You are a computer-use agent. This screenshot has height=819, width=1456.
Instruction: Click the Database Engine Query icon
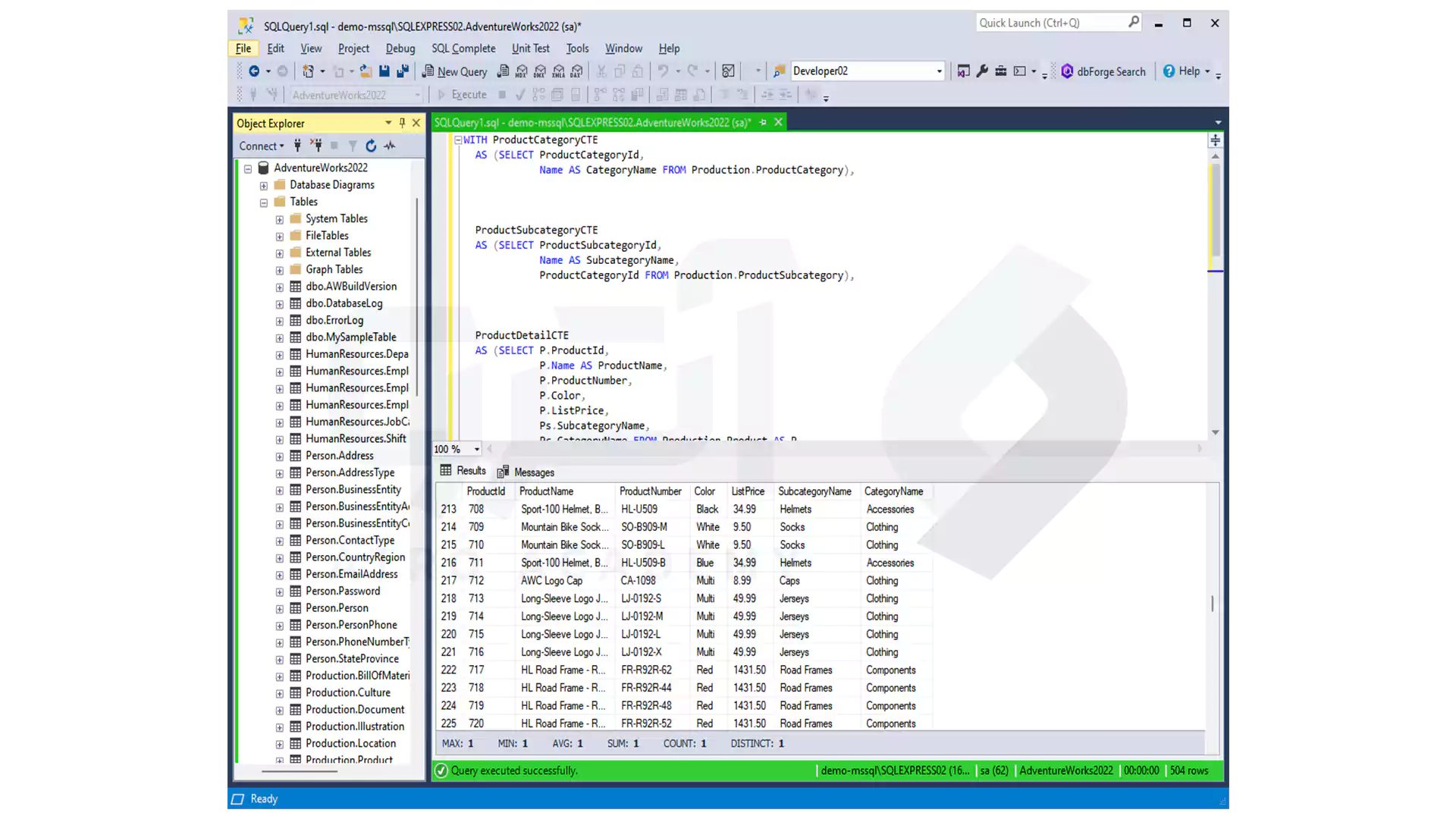click(503, 71)
